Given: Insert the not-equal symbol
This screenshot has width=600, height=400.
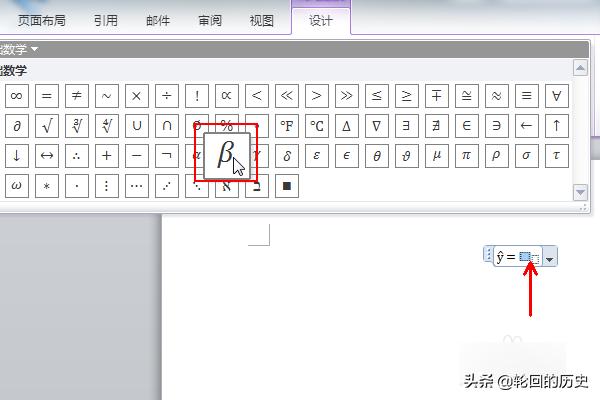Looking at the screenshot, I should pyautogui.click(x=77, y=96).
